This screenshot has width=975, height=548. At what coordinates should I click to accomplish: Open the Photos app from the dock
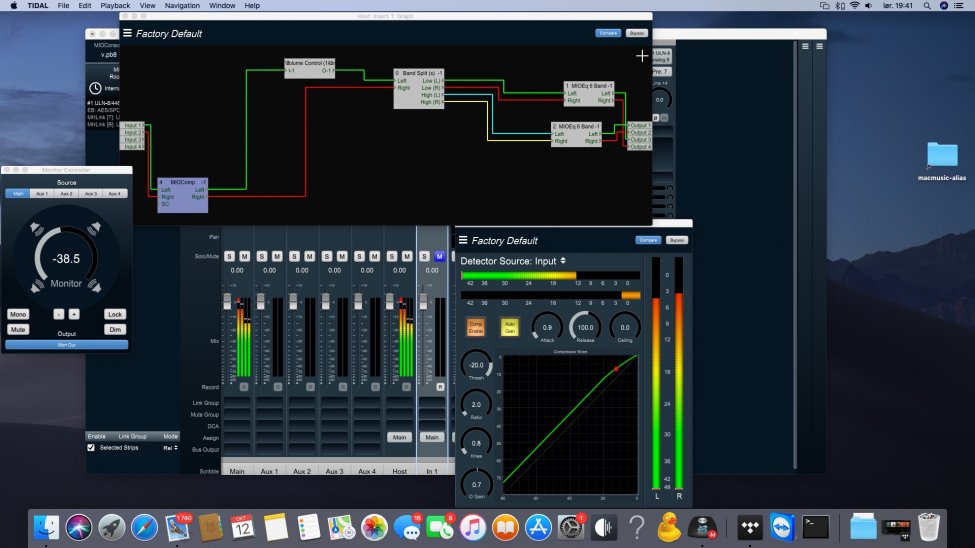[374, 527]
